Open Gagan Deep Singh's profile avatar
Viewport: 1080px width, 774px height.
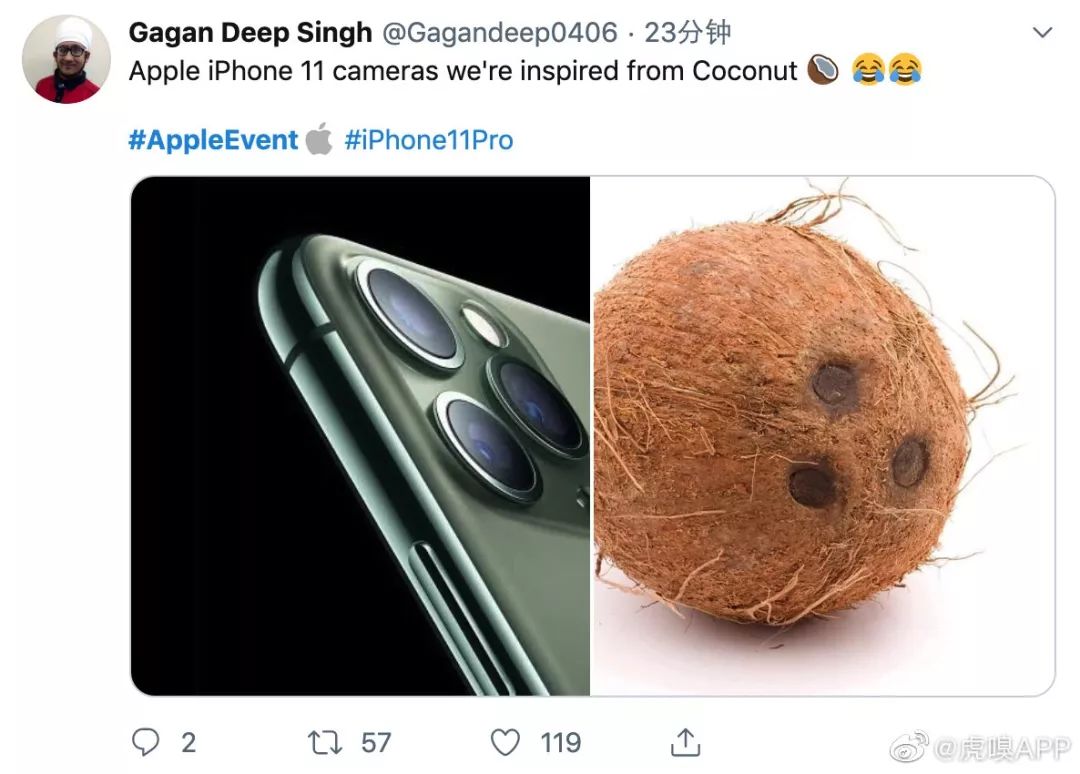66,59
